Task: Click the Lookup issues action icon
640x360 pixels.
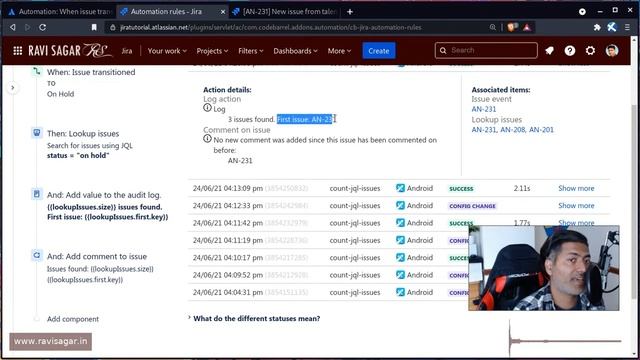Action: click(37, 133)
